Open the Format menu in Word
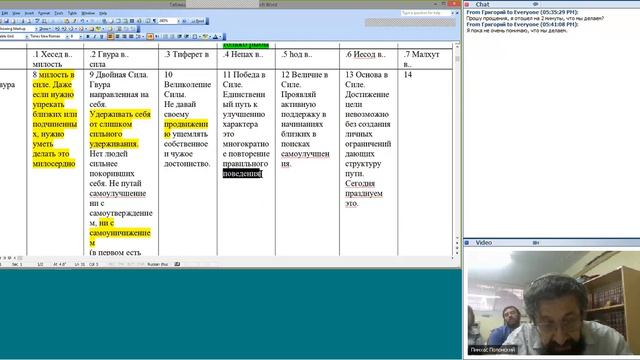This screenshot has width=640, height=360. point(44,13)
